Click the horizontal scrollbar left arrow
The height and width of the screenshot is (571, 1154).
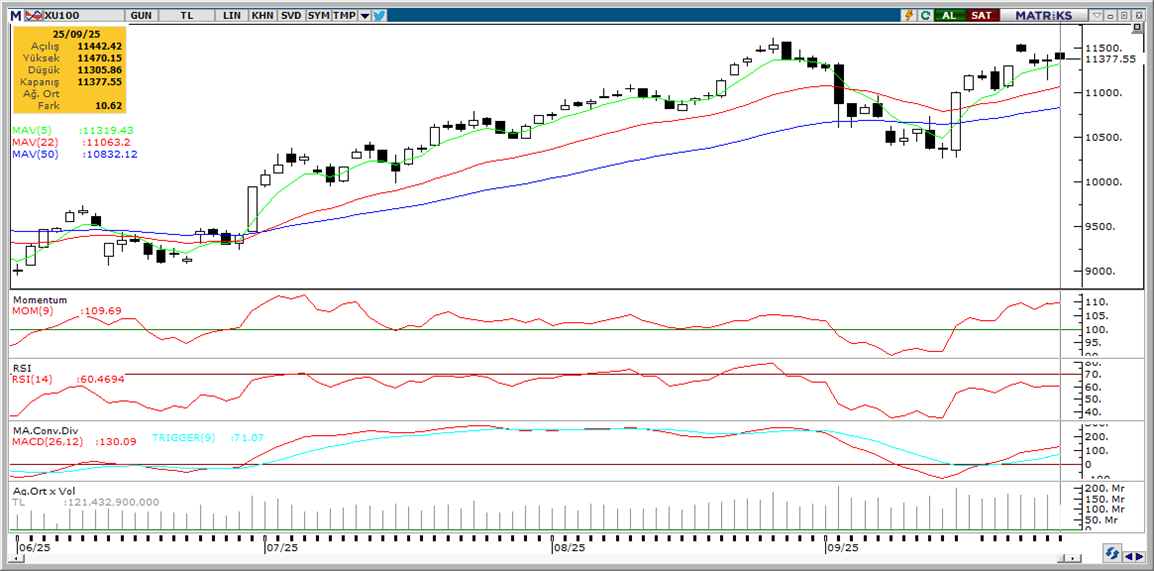coord(18,555)
